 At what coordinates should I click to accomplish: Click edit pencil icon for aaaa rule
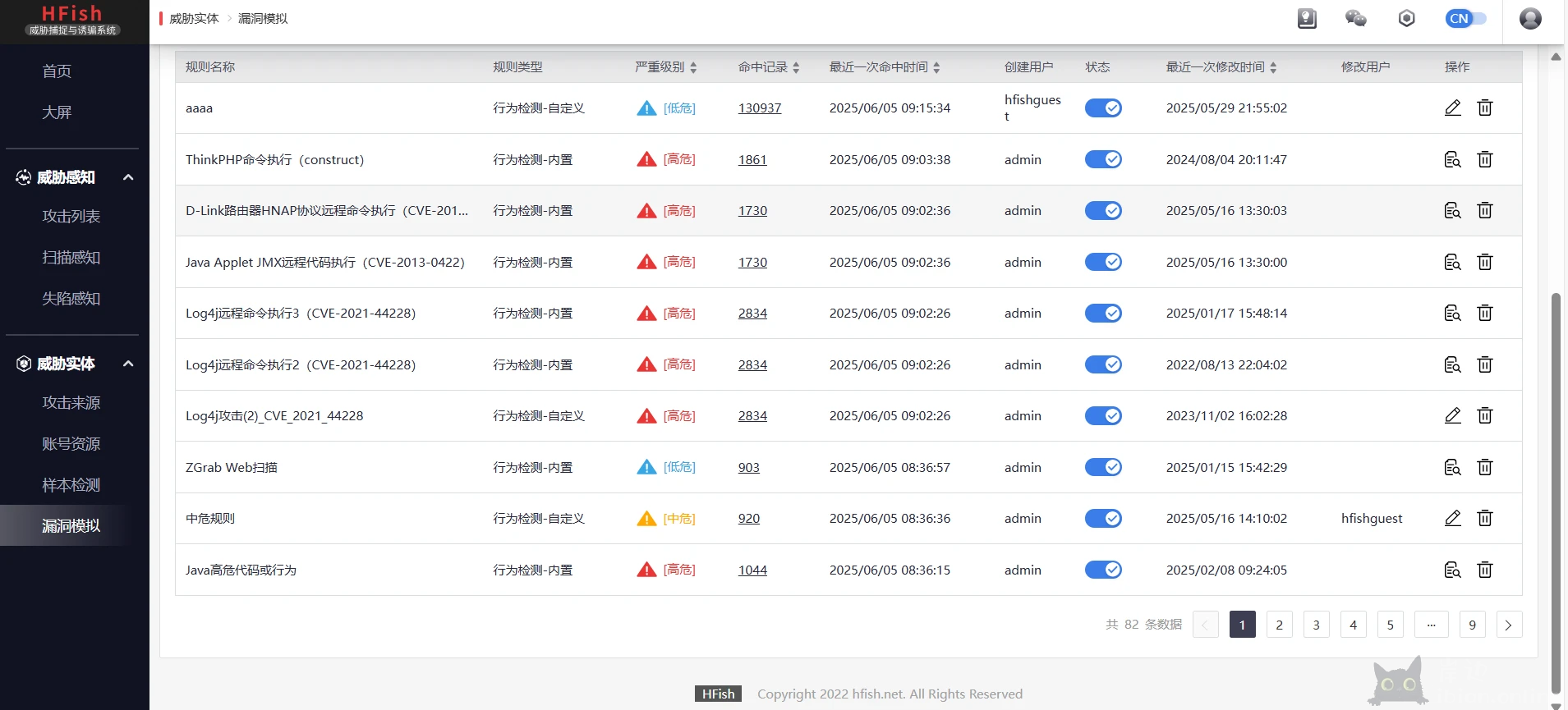[1452, 108]
